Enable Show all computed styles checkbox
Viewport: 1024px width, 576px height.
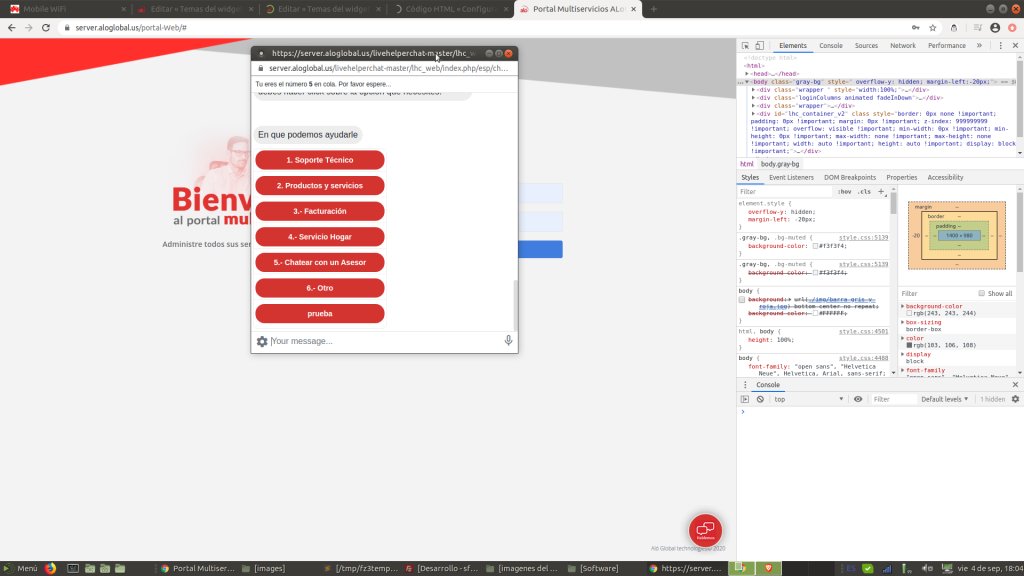tap(982, 294)
